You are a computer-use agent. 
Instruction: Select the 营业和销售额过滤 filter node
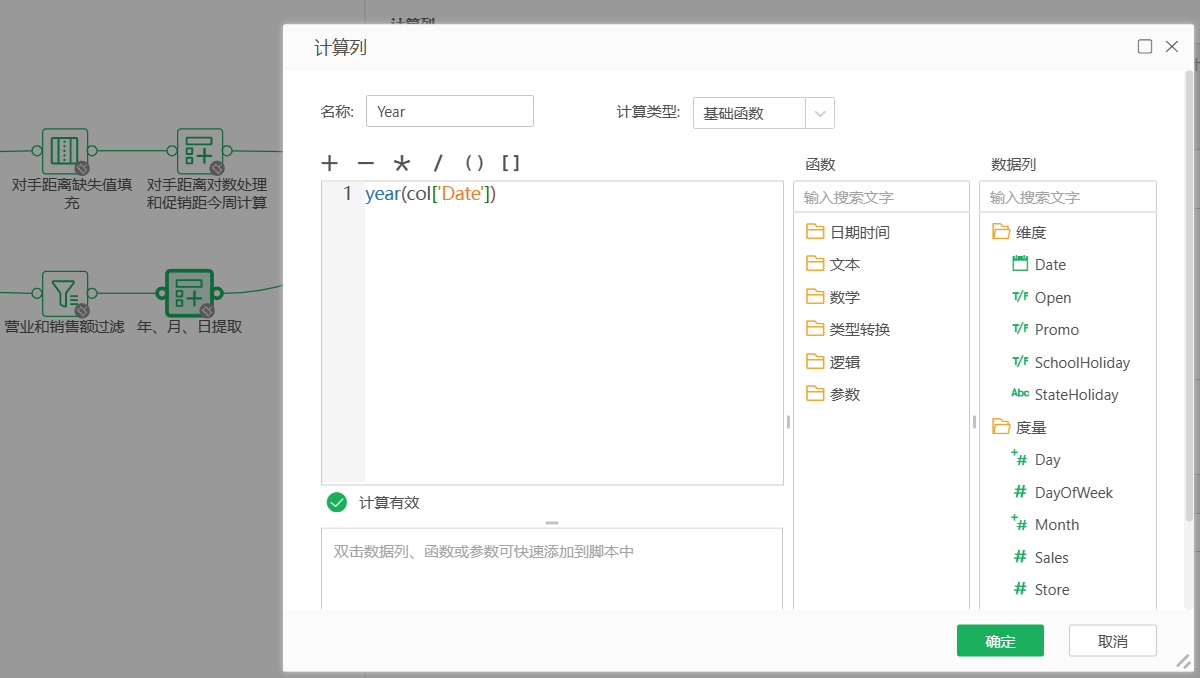point(65,293)
